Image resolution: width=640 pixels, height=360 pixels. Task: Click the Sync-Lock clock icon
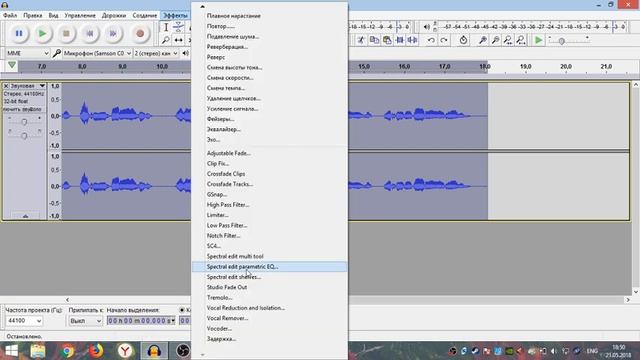tap(463, 40)
